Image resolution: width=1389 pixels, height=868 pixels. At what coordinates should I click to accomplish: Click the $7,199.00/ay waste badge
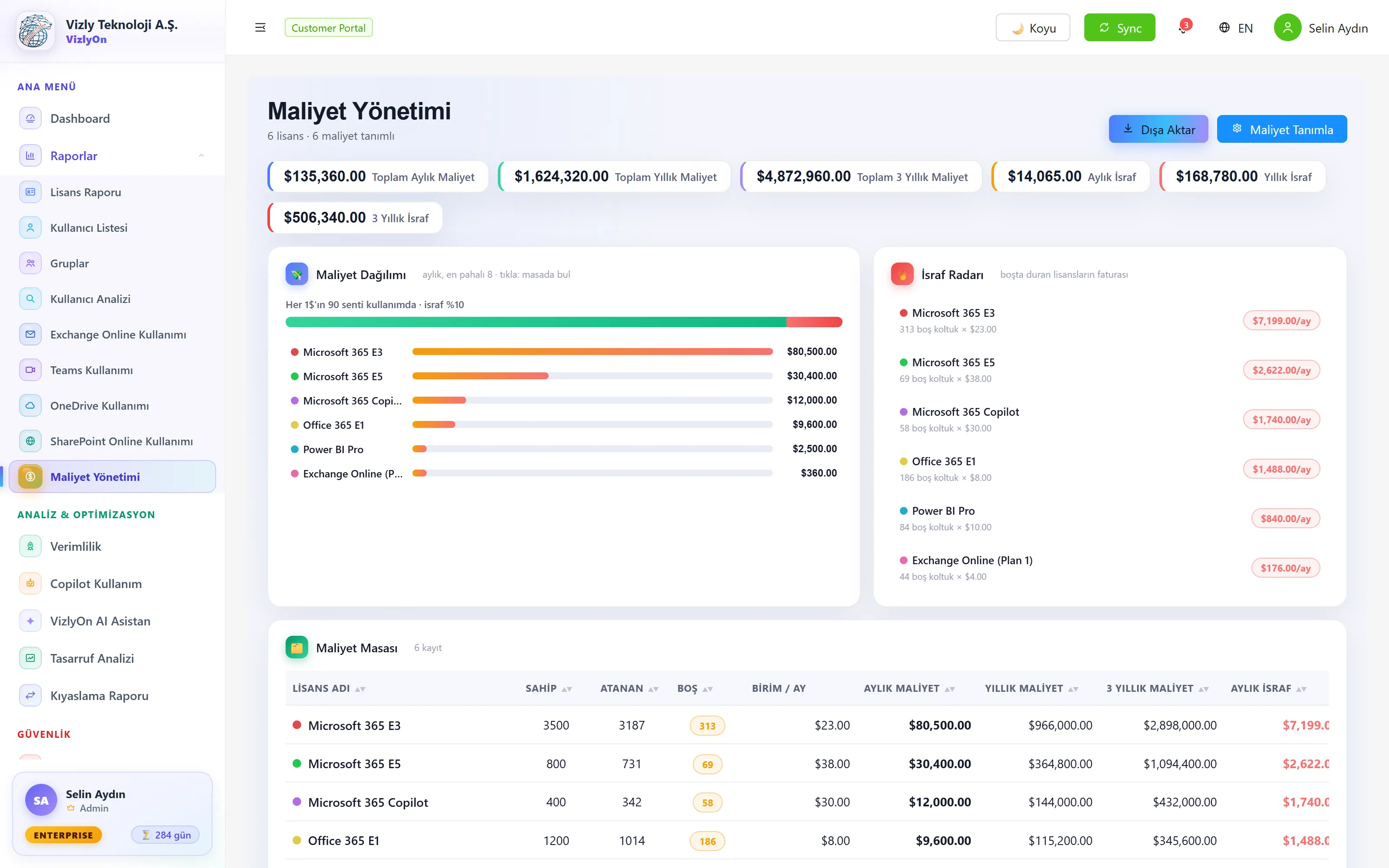1281,320
